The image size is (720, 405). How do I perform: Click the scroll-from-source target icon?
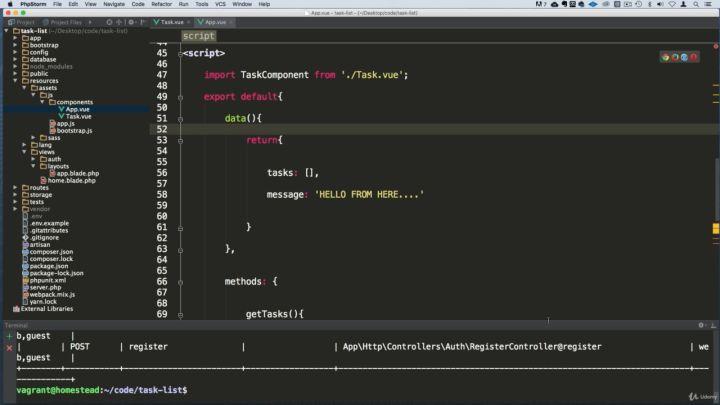pos(109,22)
